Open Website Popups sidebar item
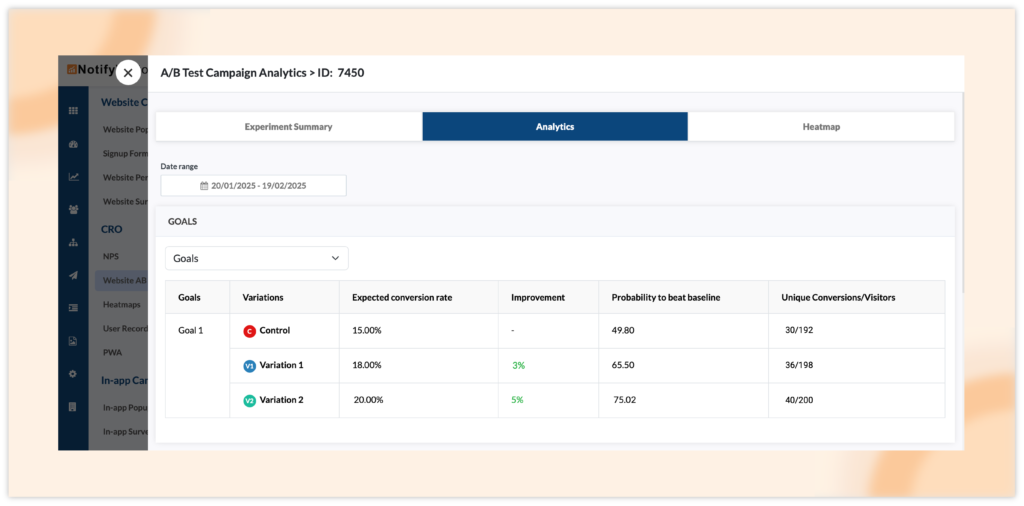The width and height of the screenshot is (1024, 506). click(125, 129)
